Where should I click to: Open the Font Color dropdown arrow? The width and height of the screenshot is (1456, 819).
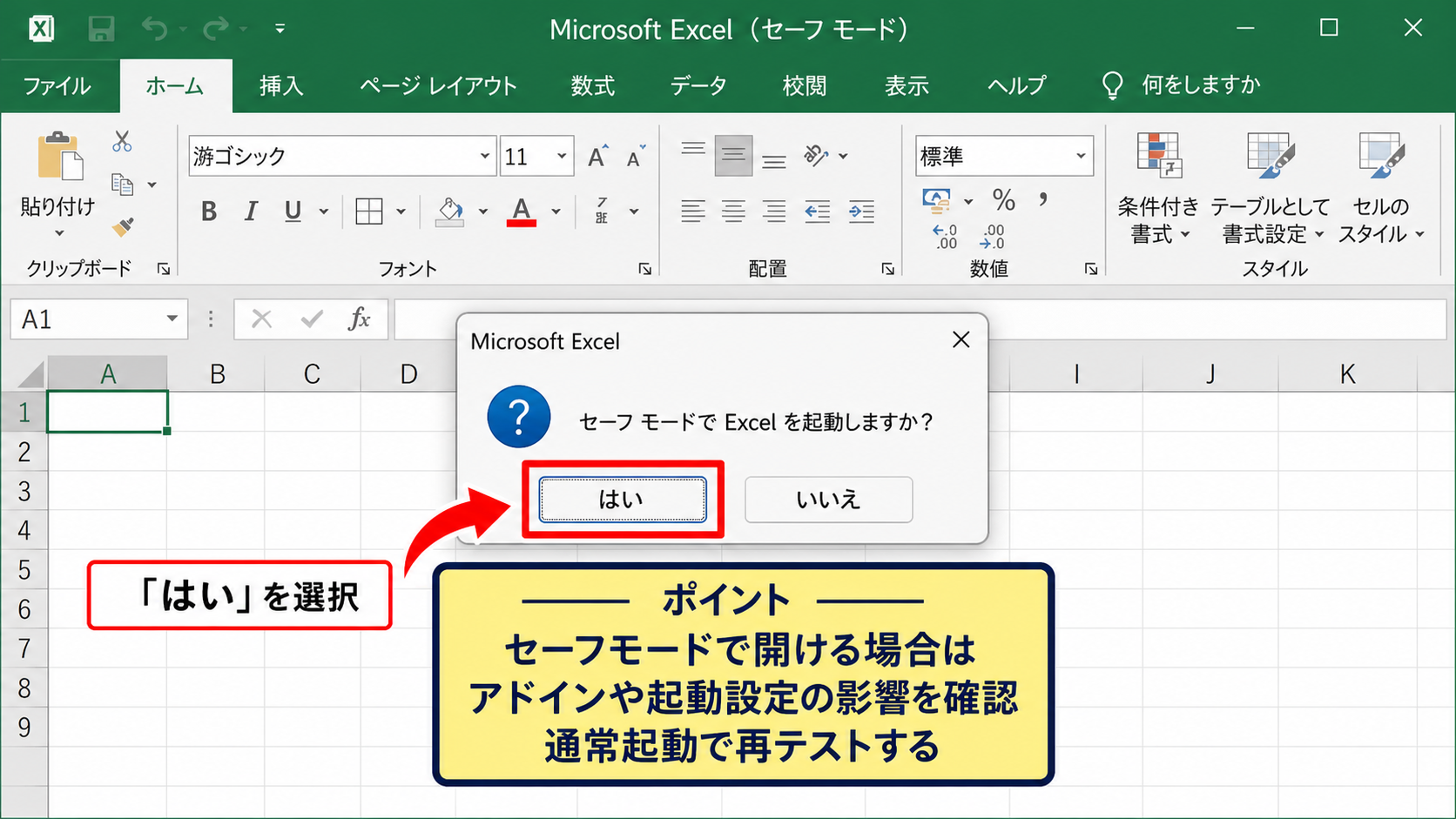(x=556, y=211)
